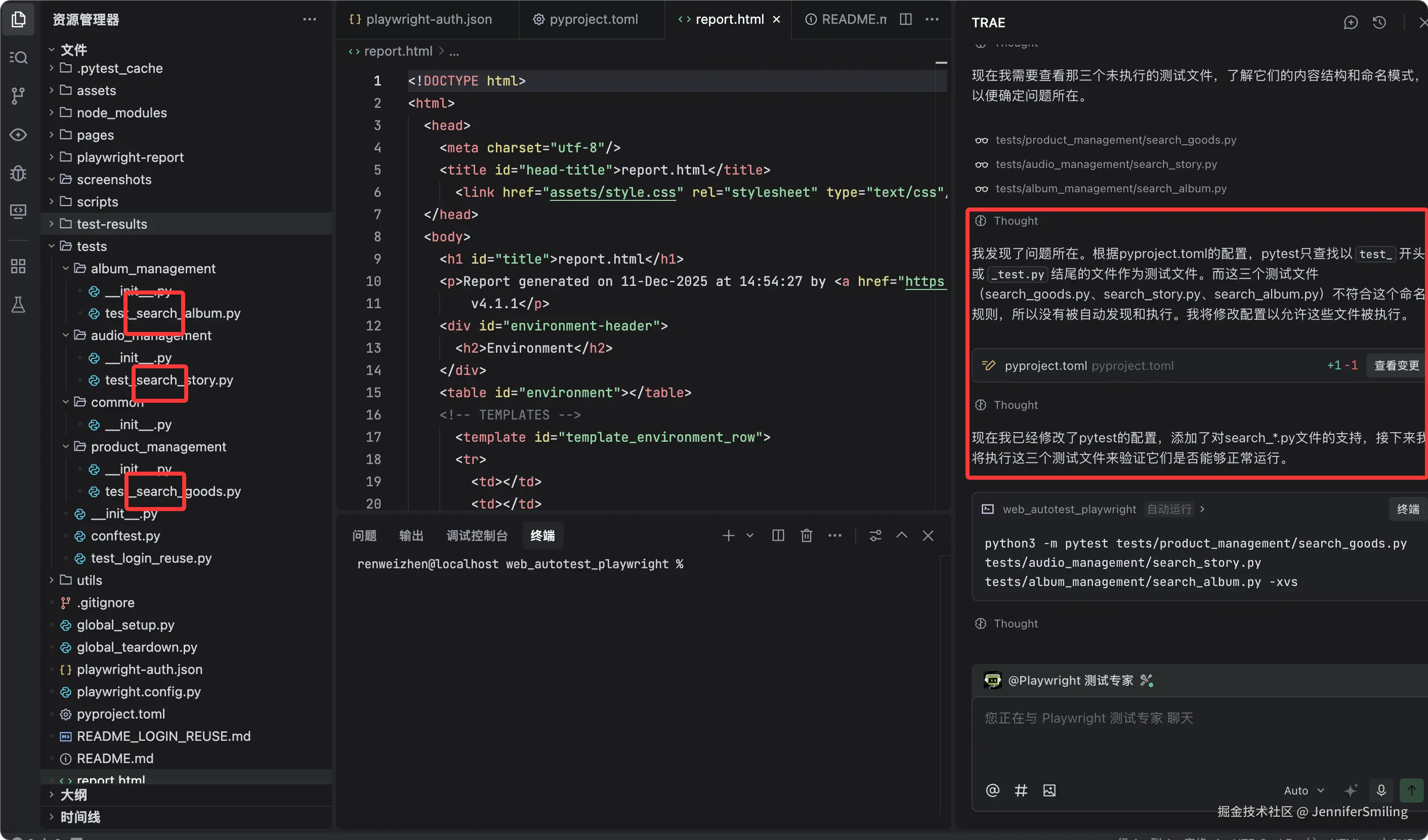This screenshot has width=1428, height=840.
Task: Start a new chat in TRAE panel
Action: (1351, 22)
